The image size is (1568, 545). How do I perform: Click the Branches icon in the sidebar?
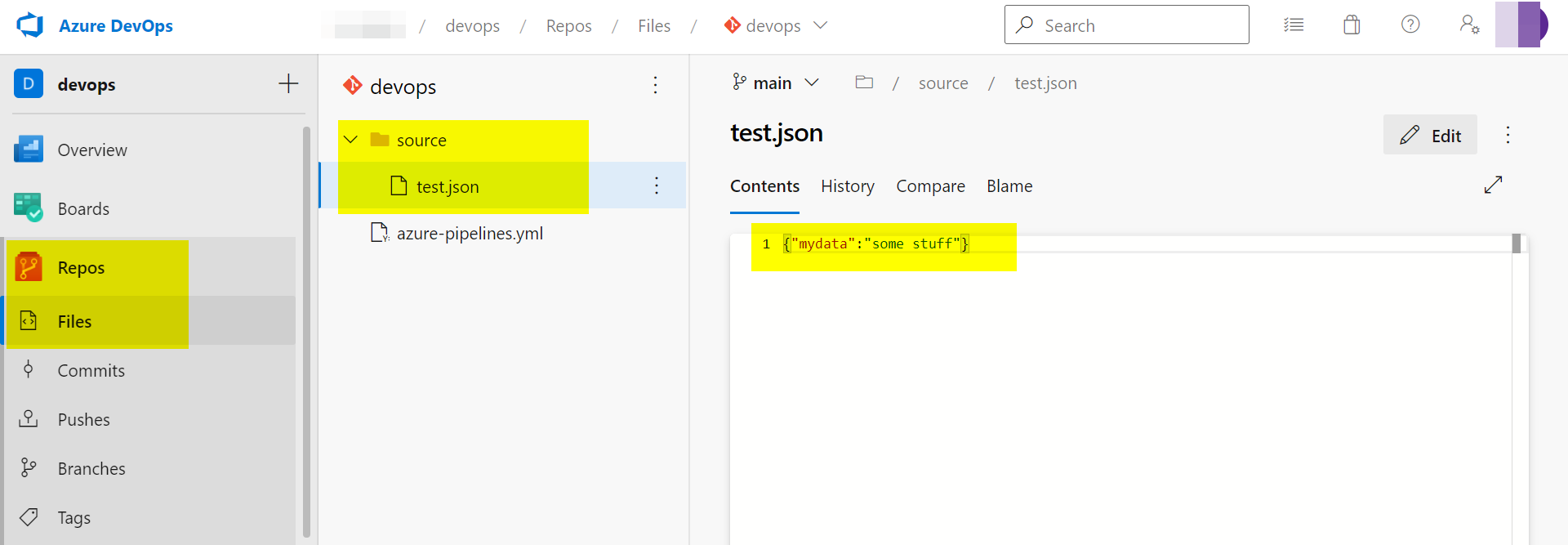coord(29,467)
